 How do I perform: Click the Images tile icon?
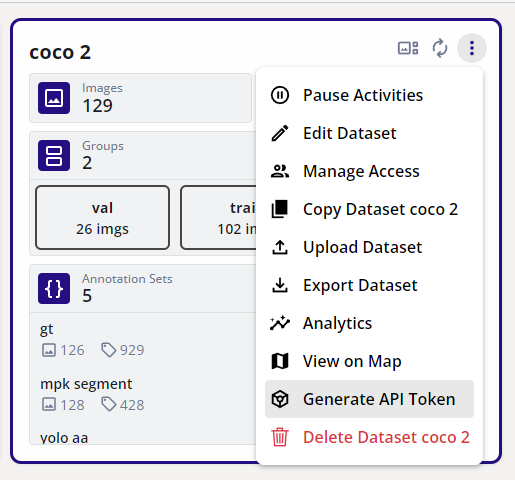tap(54, 98)
